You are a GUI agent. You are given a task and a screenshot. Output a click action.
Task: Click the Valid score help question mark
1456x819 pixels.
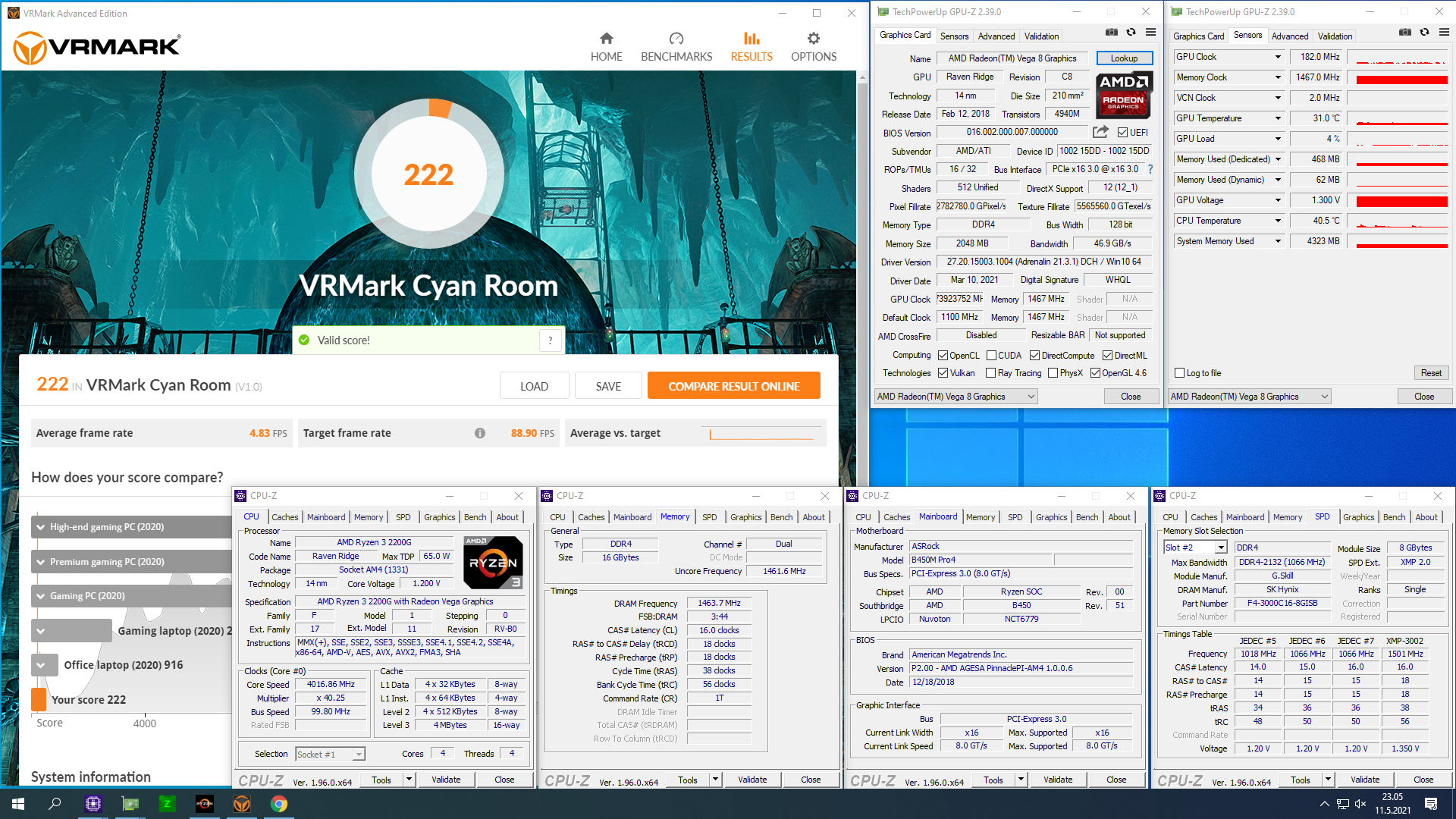tap(551, 340)
